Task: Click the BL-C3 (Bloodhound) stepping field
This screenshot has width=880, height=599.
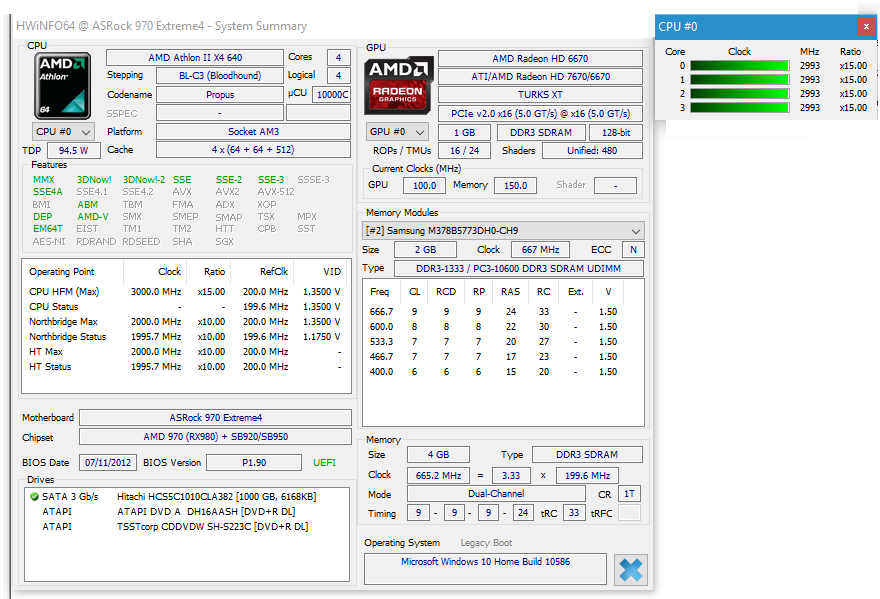Action: pyautogui.click(x=220, y=76)
